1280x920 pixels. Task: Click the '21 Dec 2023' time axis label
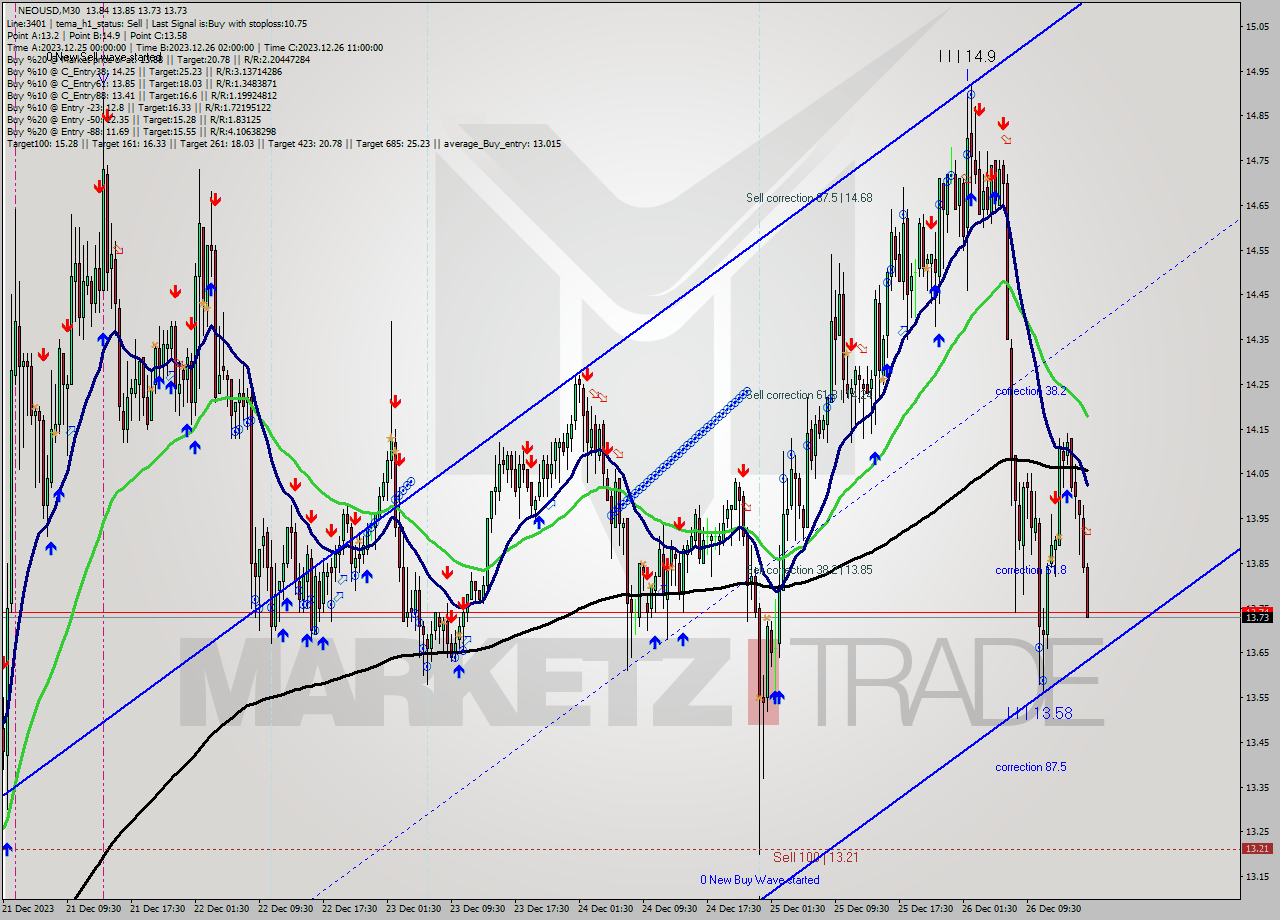point(29,909)
